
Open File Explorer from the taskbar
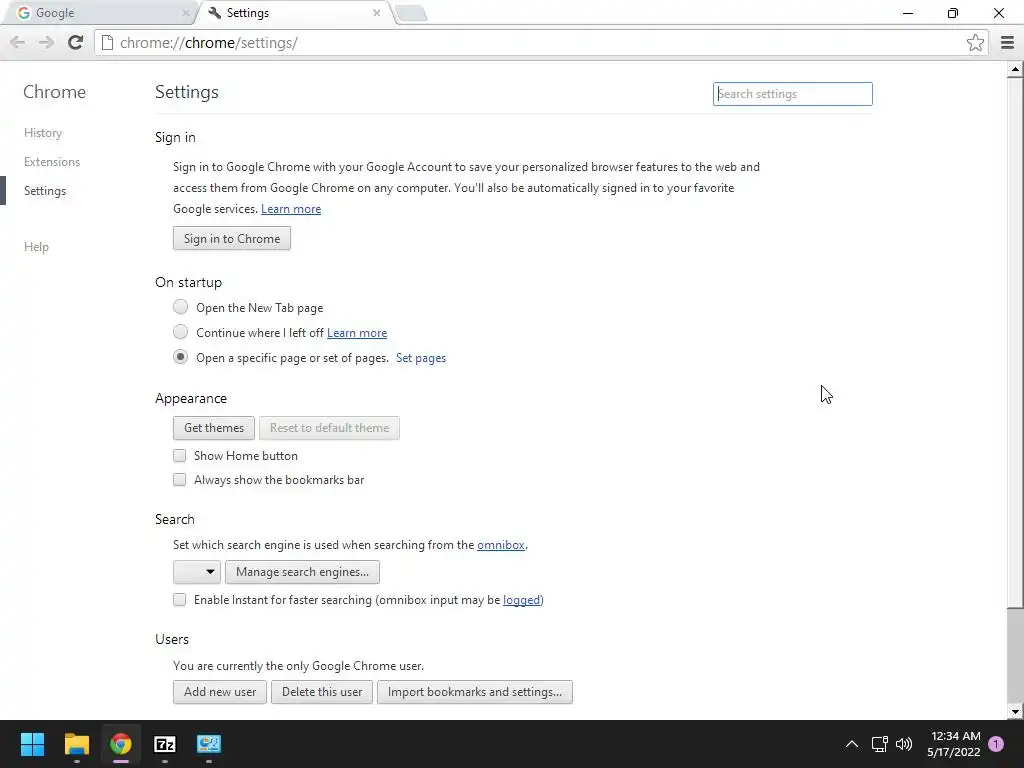(x=76, y=744)
